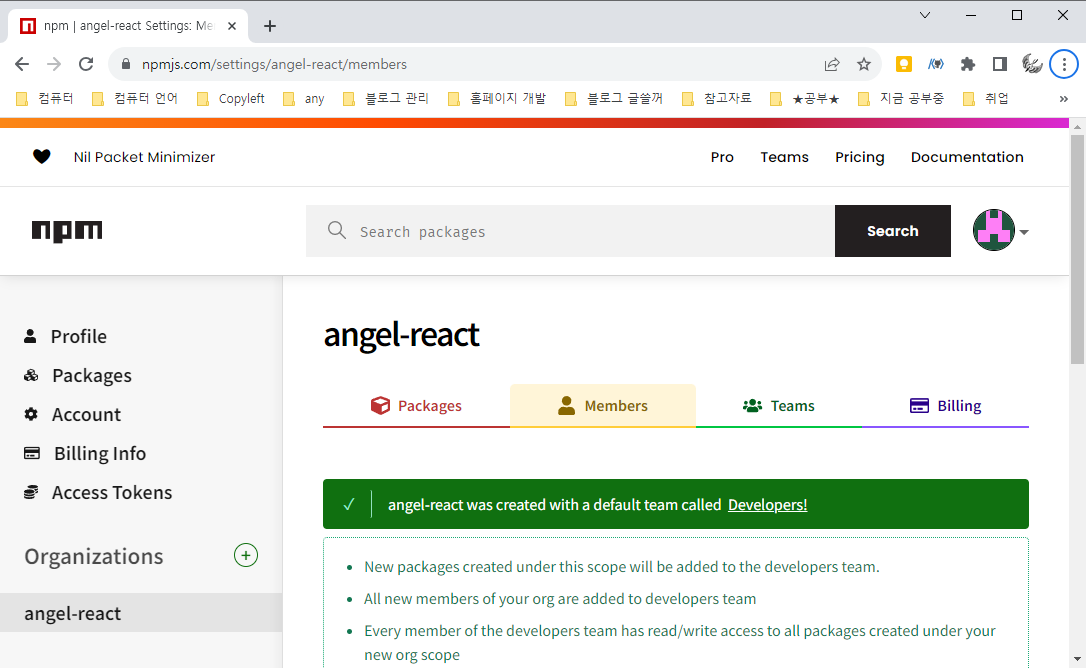Open the 컴퓨터 bookmark folder
Image resolution: width=1086 pixels, height=668 pixels.
[45, 99]
